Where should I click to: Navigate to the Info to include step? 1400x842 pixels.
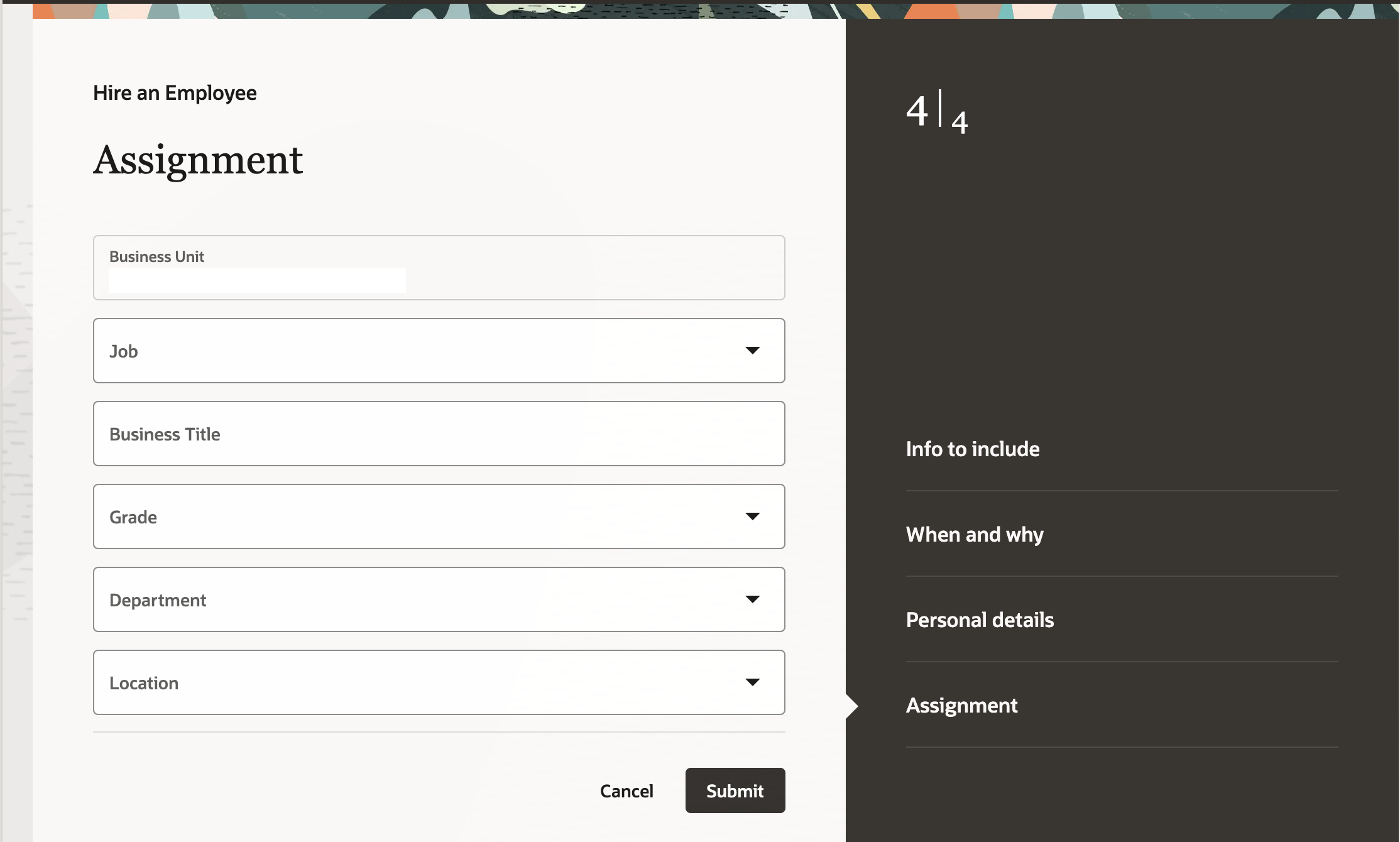pyautogui.click(x=973, y=449)
